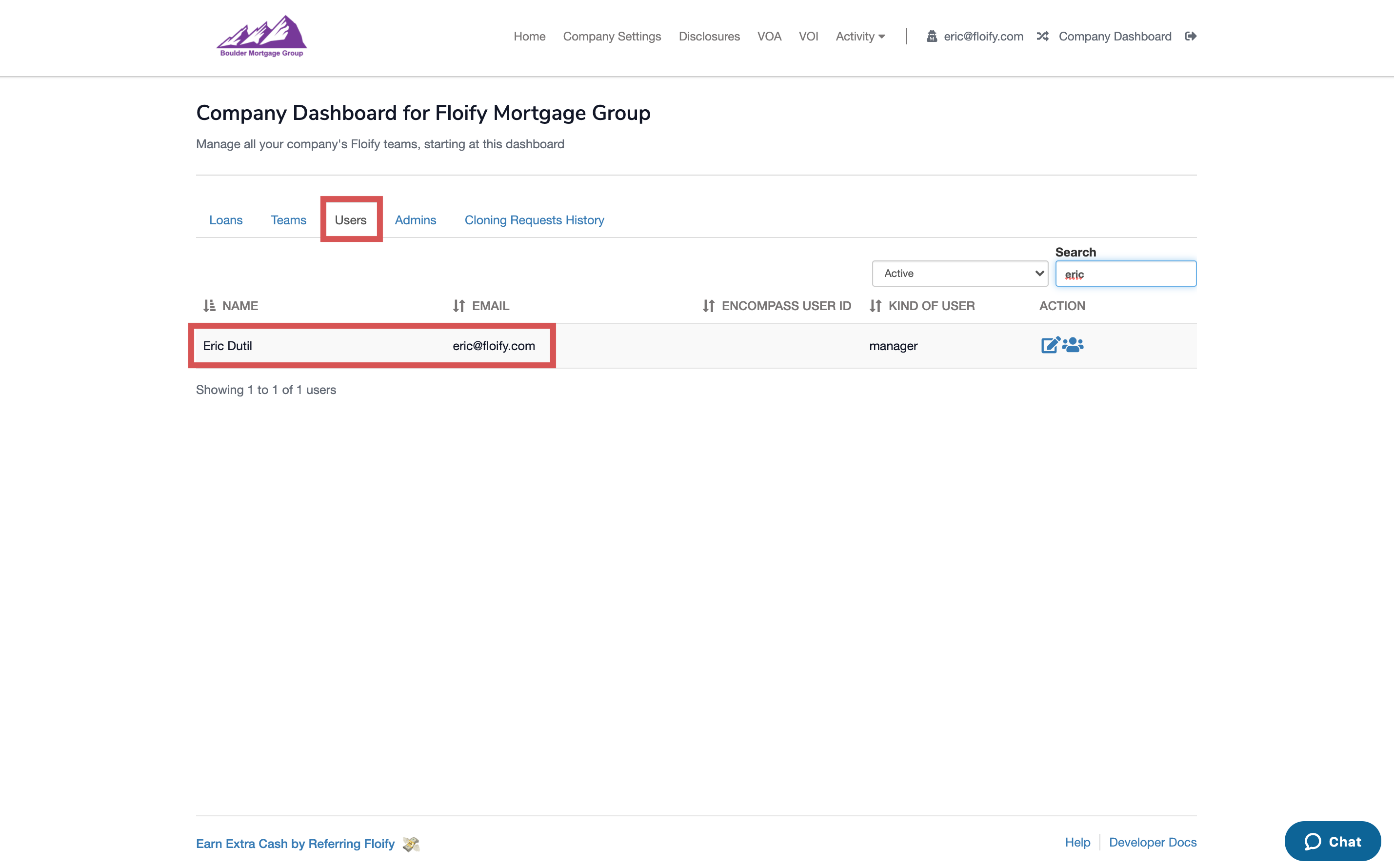Open Company Settings in the top navigation
The width and height of the screenshot is (1394, 868).
[612, 36]
